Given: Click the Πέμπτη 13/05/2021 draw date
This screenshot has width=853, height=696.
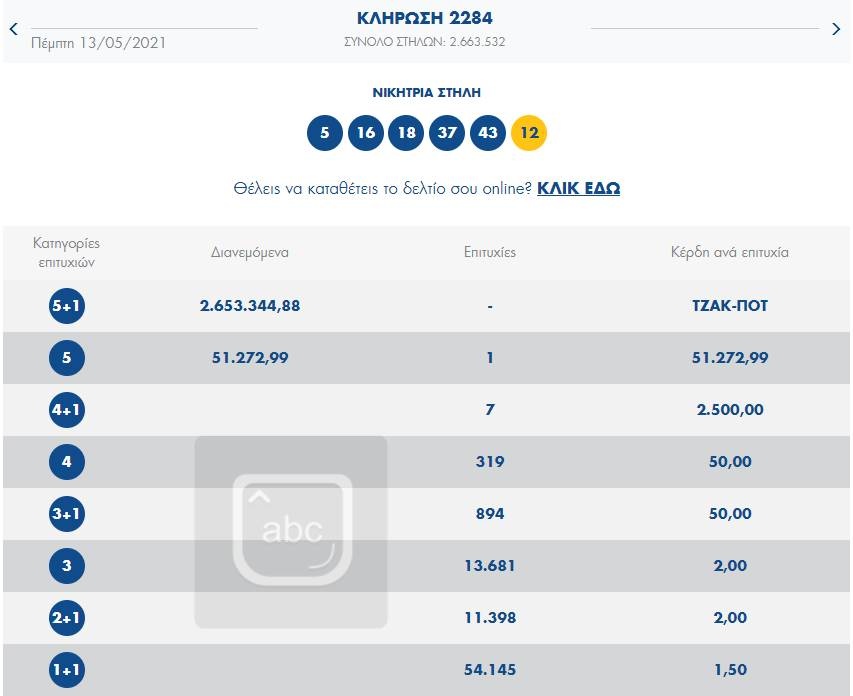Looking at the screenshot, I should click(x=99, y=43).
